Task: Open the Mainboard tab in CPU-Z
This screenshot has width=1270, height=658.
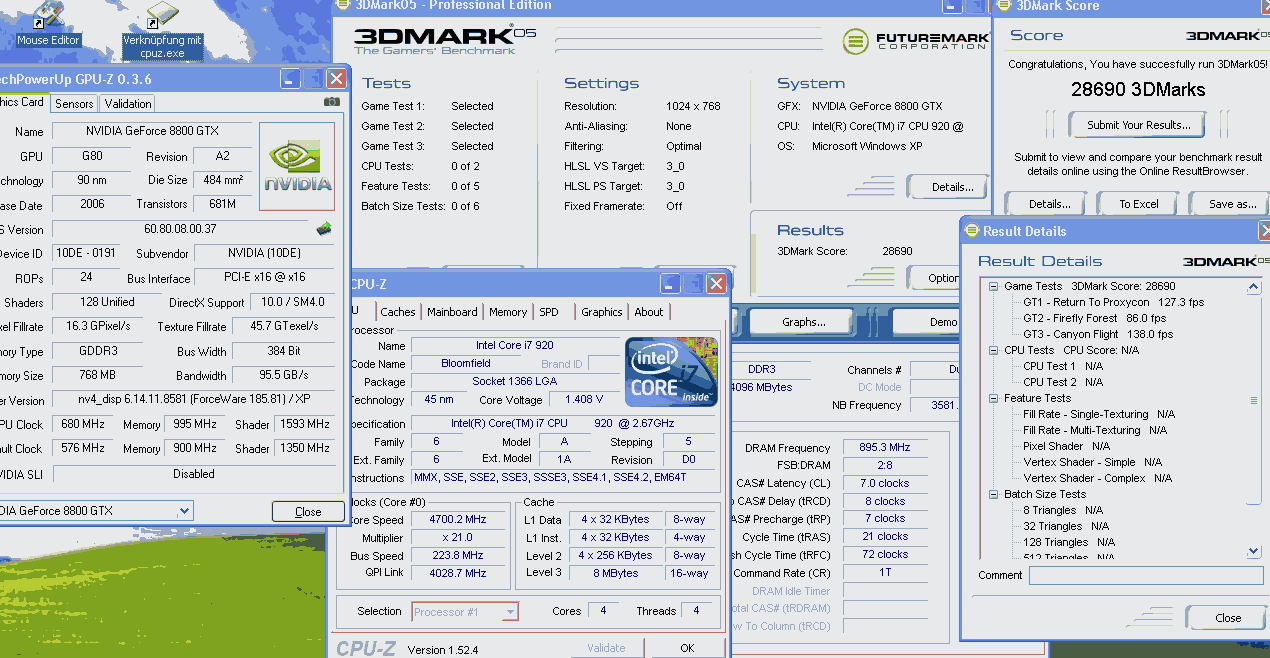Action: click(x=452, y=312)
